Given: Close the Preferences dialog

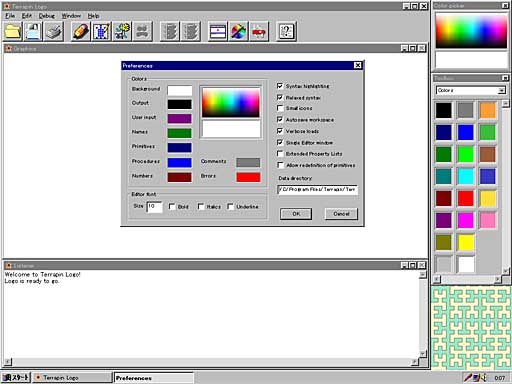Looking at the screenshot, I should [358, 65].
